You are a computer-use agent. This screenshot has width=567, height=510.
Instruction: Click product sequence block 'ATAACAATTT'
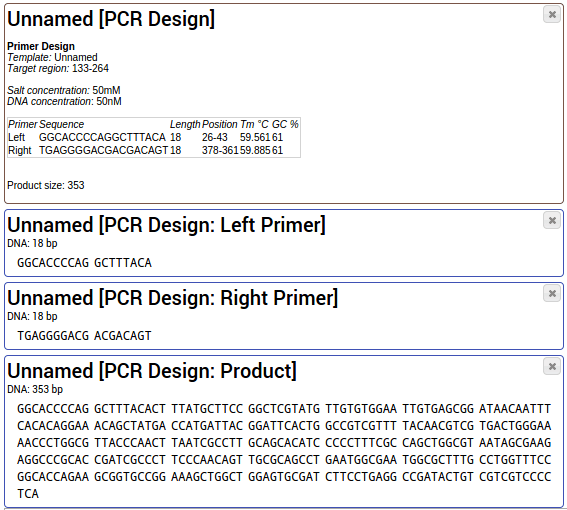[515, 409]
